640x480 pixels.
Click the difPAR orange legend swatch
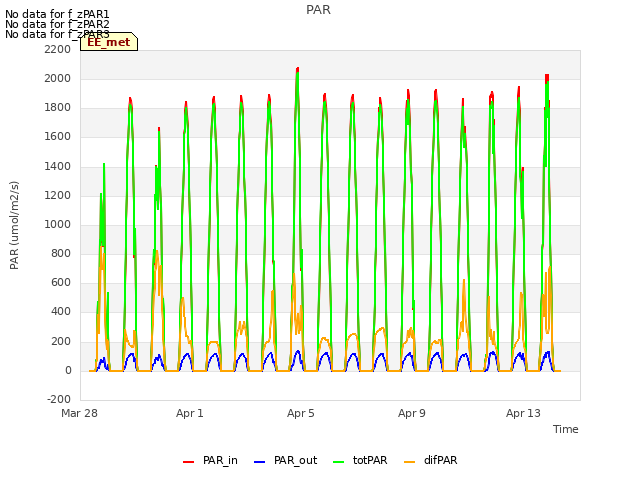click(x=409, y=462)
